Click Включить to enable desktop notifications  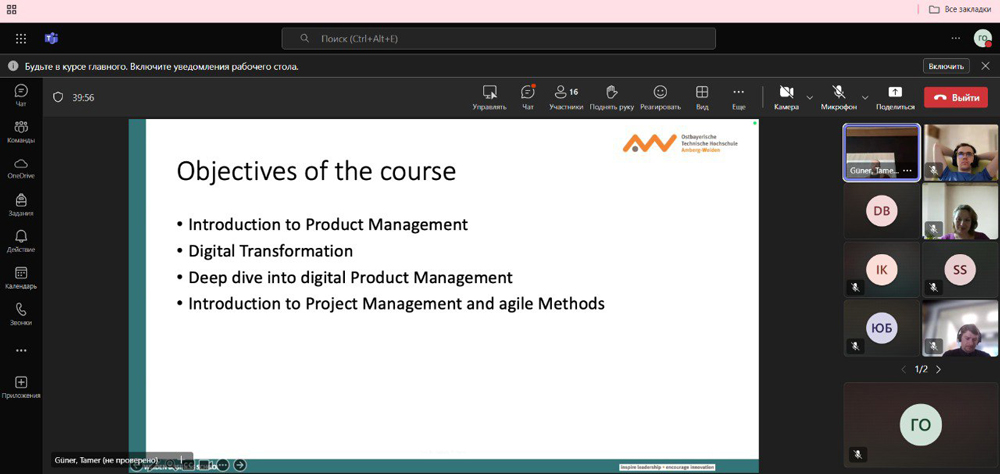tap(946, 66)
